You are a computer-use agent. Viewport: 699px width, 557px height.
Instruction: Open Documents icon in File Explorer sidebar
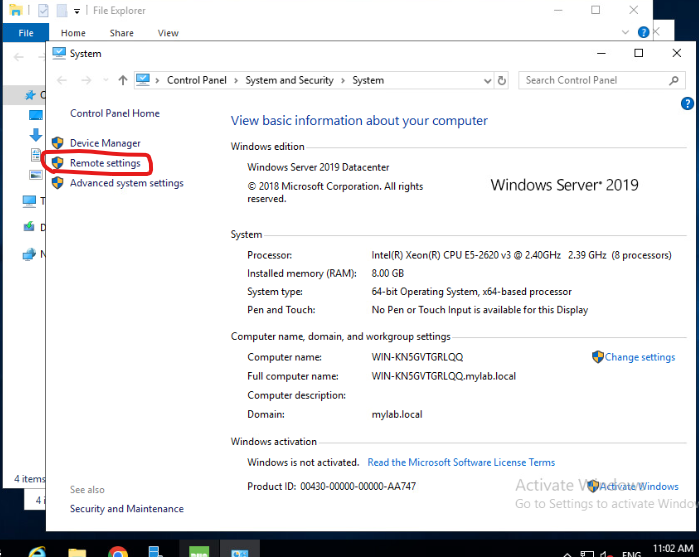point(36,155)
